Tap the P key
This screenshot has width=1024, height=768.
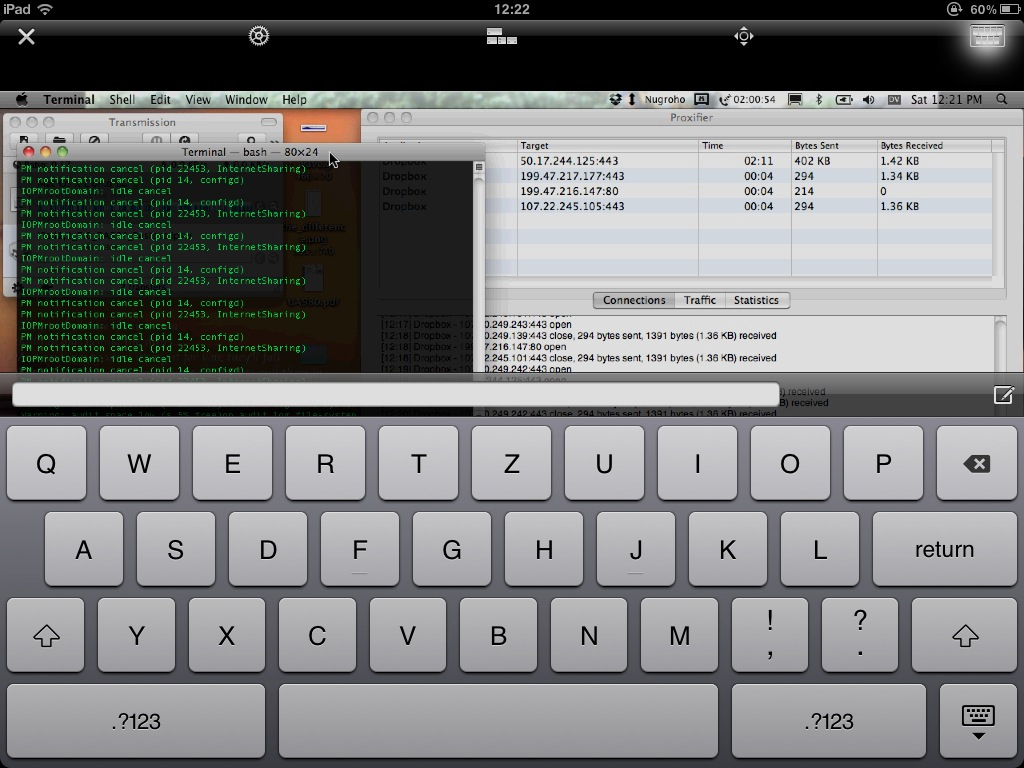(883, 463)
